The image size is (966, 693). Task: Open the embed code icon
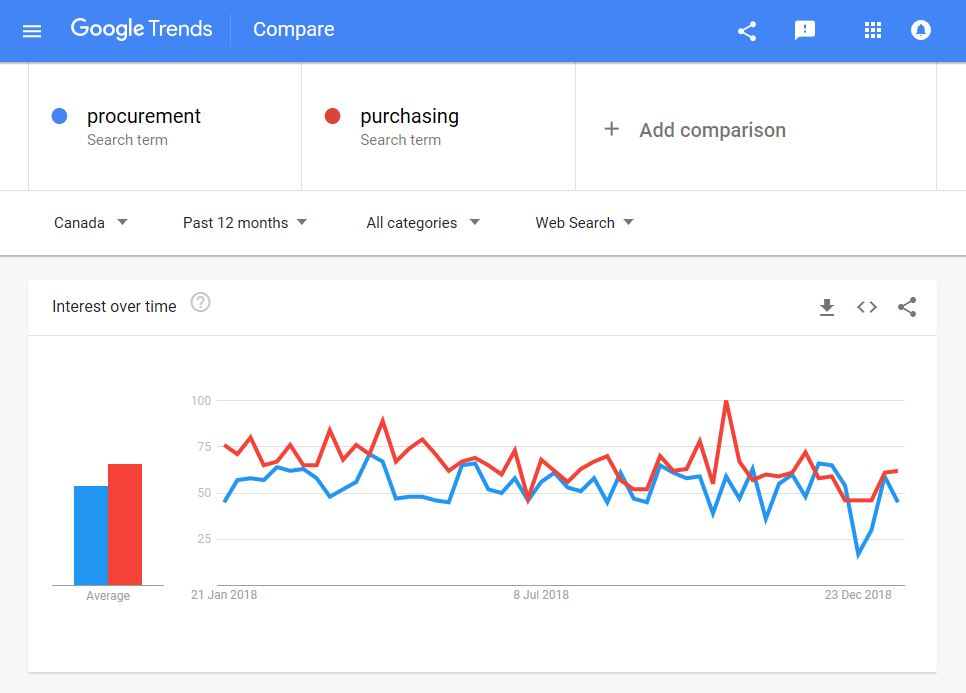click(x=867, y=307)
